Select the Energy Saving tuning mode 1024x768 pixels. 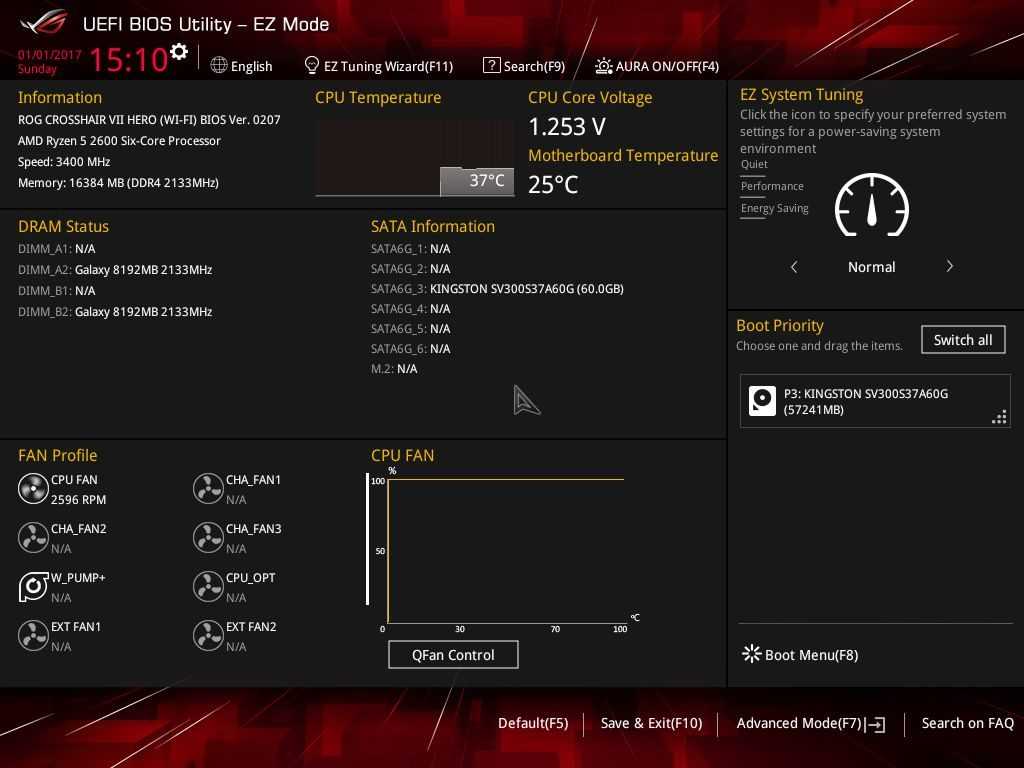point(774,208)
